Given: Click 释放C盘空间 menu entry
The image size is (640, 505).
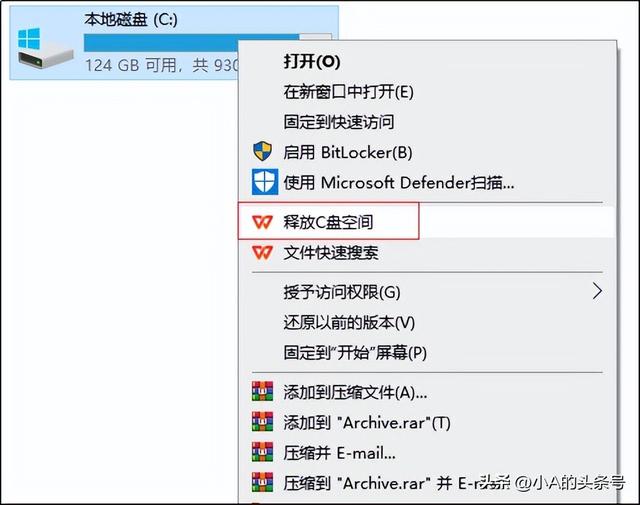Looking at the screenshot, I should (328, 221).
